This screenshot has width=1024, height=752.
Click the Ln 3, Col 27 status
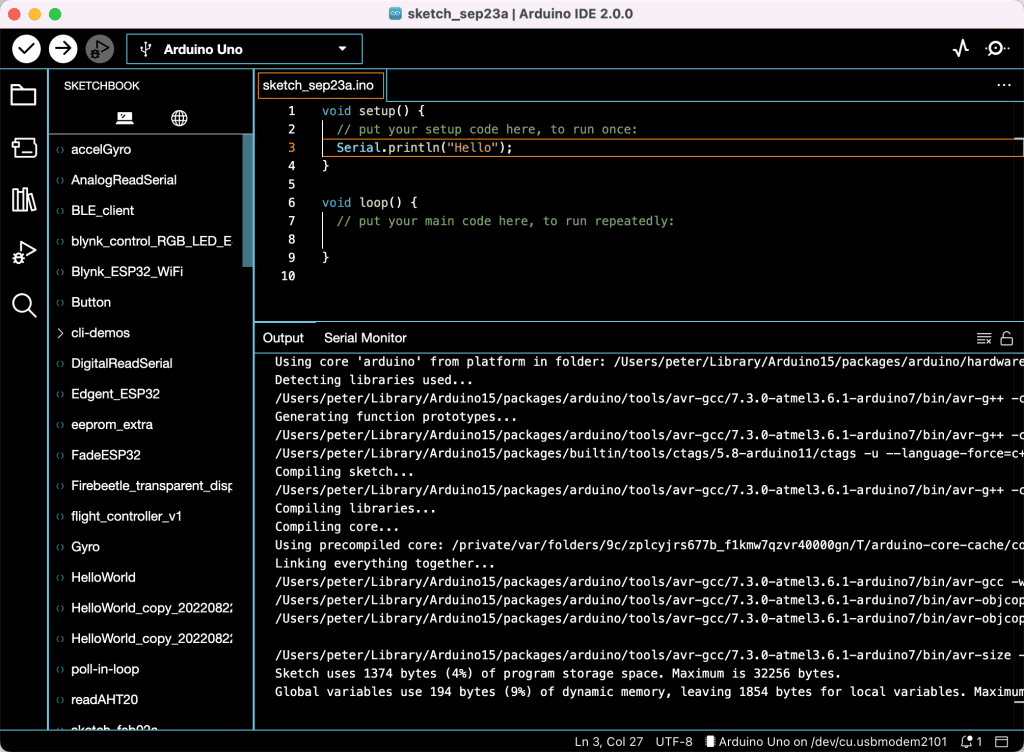[609, 742]
